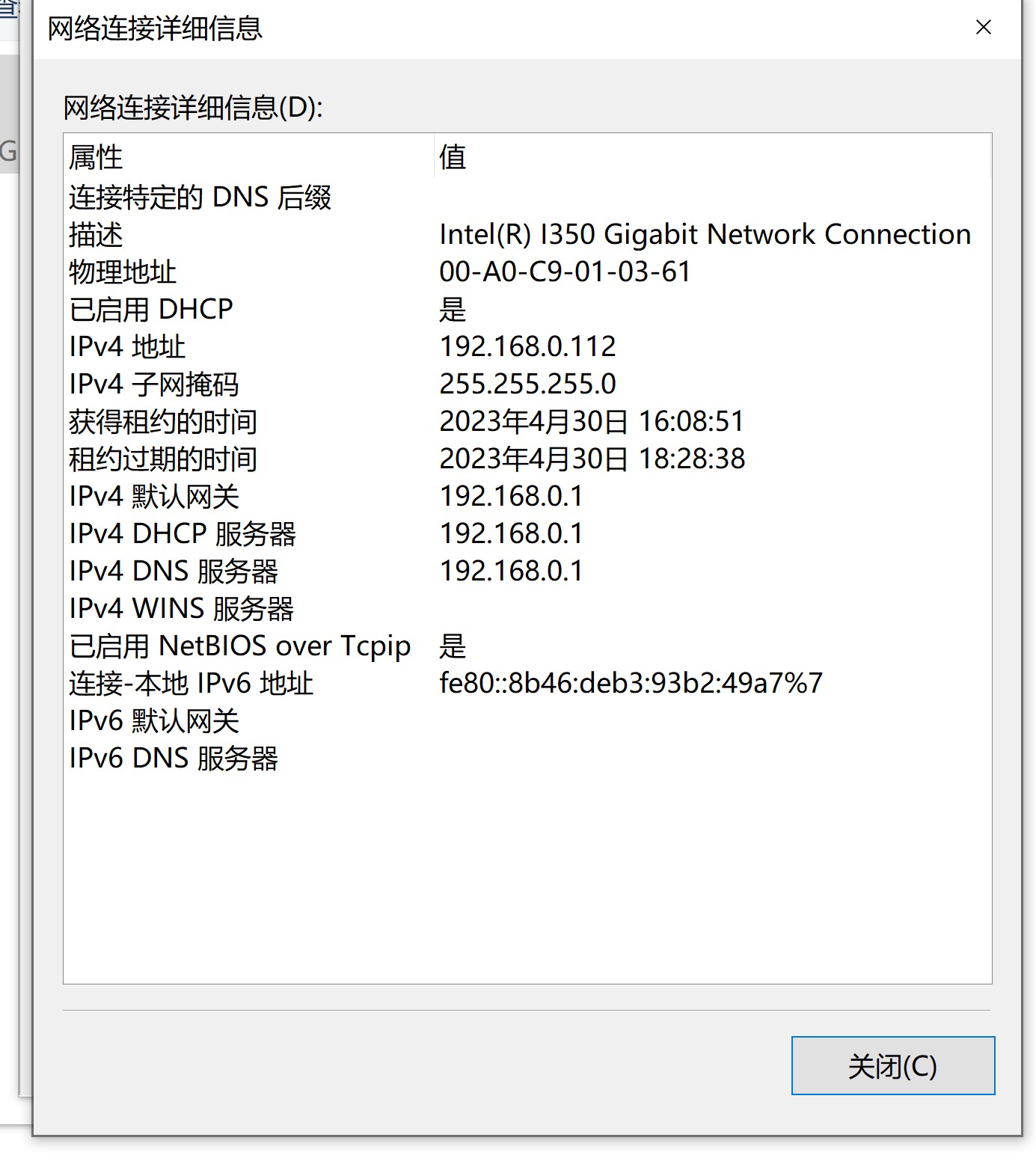Click the 值 column header
Image resolution: width=1036 pixels, height=1164 pixels.
point(453,158)
